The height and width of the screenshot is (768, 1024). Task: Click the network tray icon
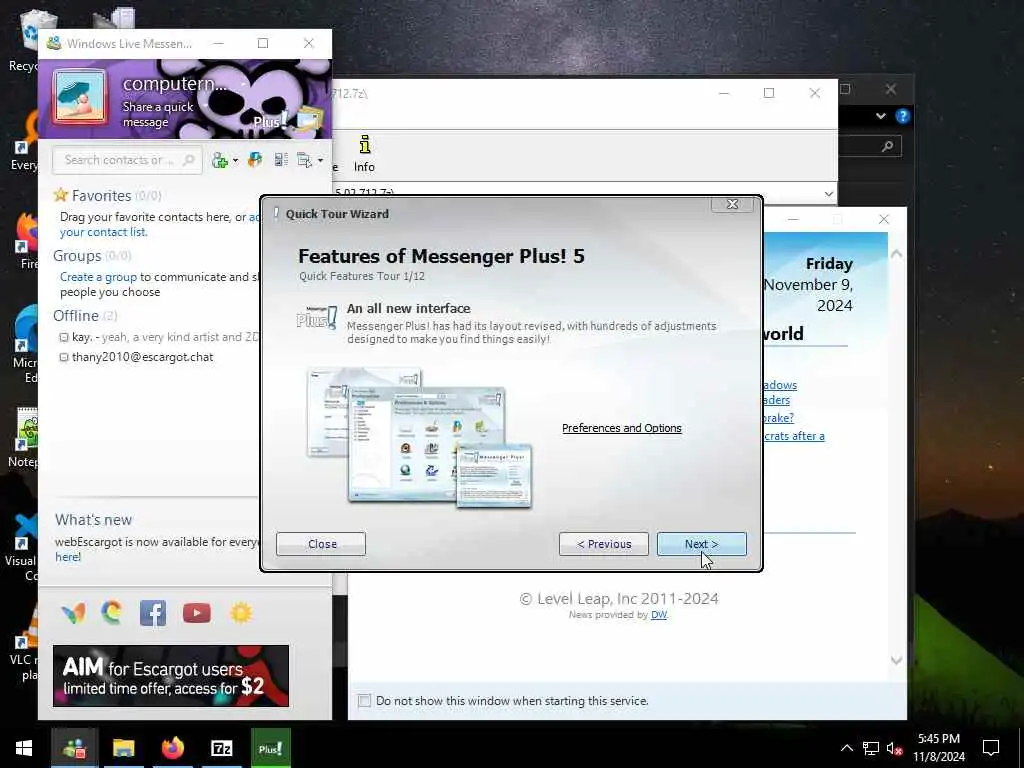pos(871,748)
